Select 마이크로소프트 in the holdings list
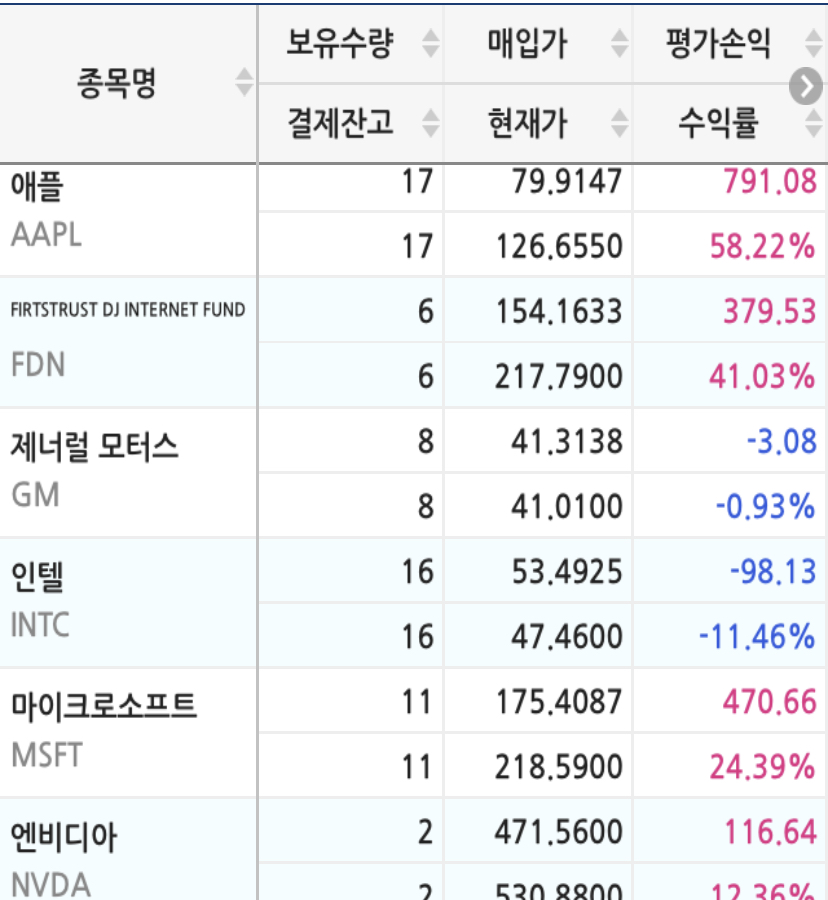The image size is (828, 900). point(104,706)
